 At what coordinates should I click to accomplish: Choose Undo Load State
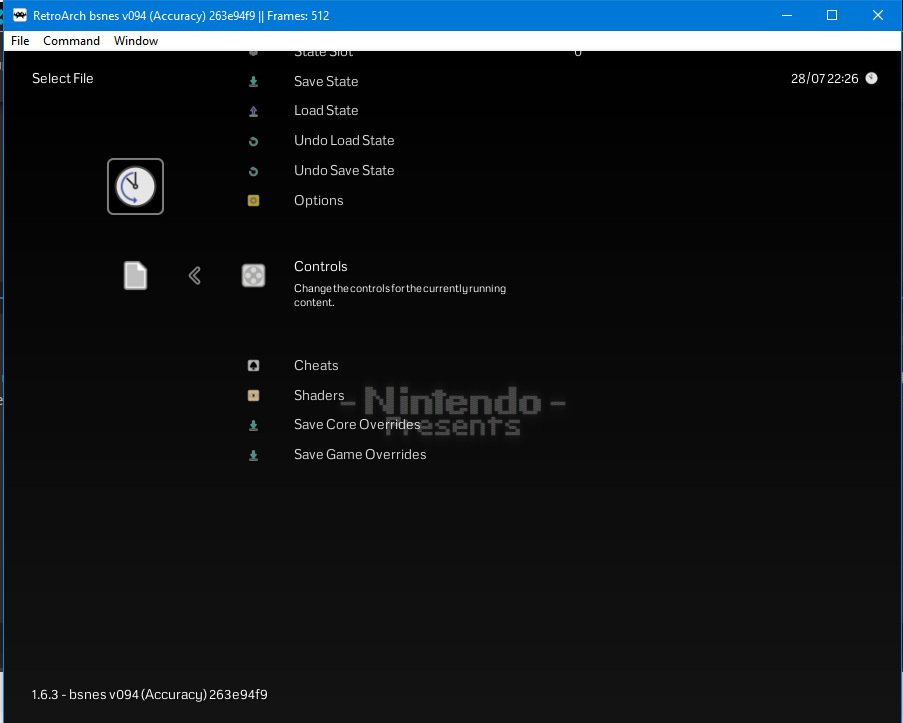tap(344, 141)
